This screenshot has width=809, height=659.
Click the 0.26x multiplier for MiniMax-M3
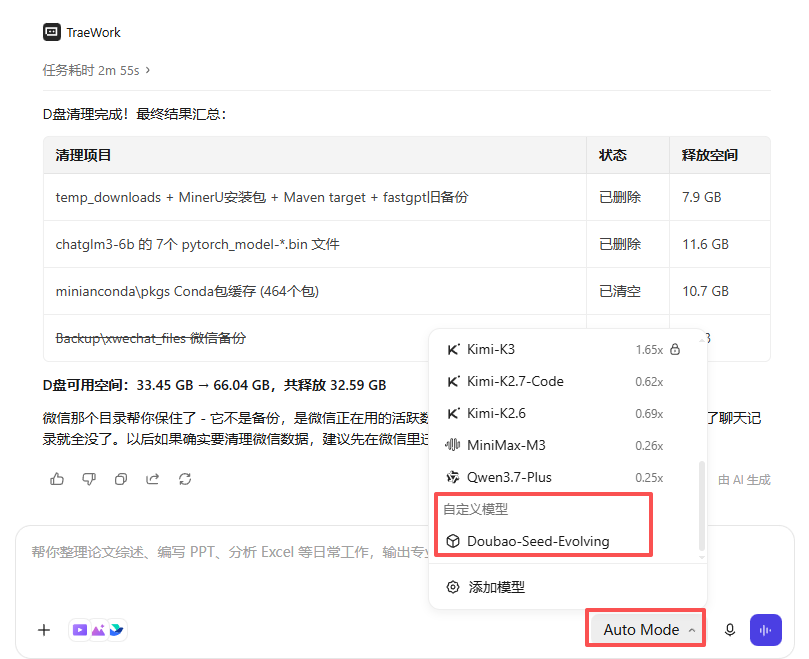(649, 446)
